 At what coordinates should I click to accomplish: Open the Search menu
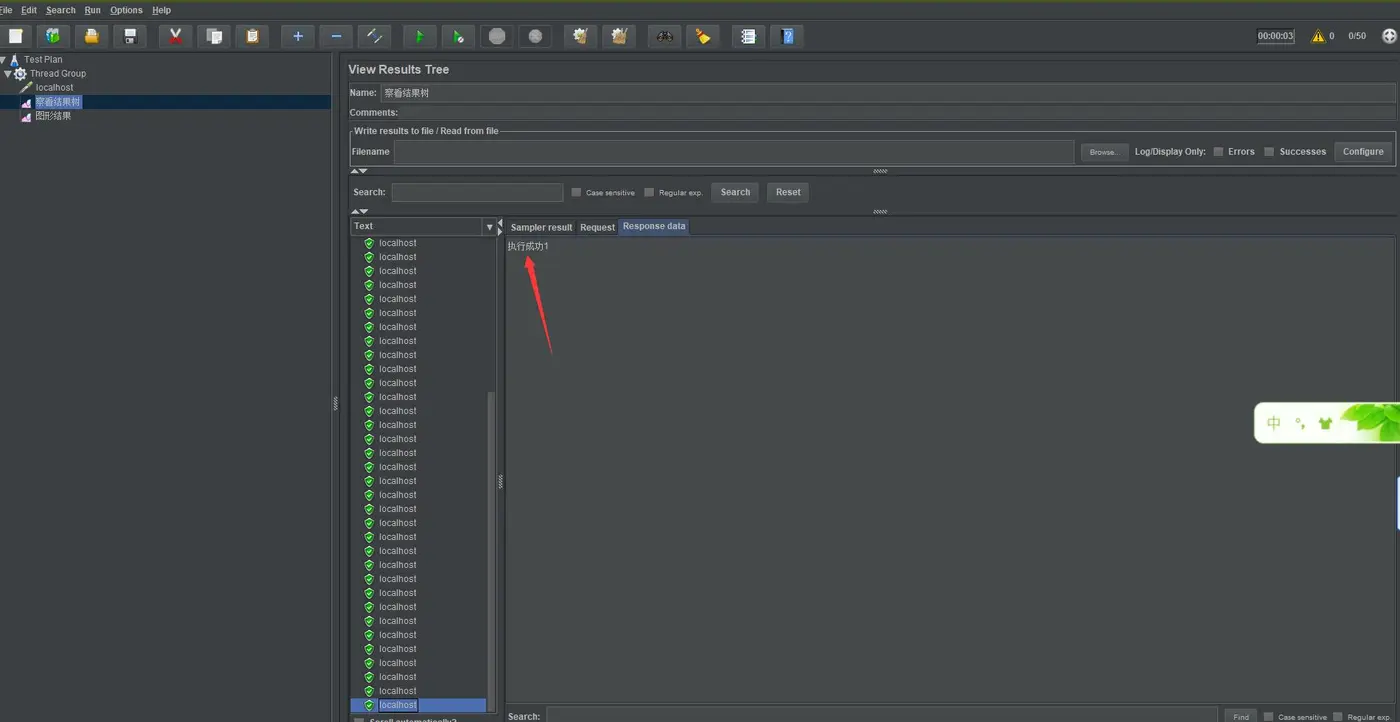[60, 10]
